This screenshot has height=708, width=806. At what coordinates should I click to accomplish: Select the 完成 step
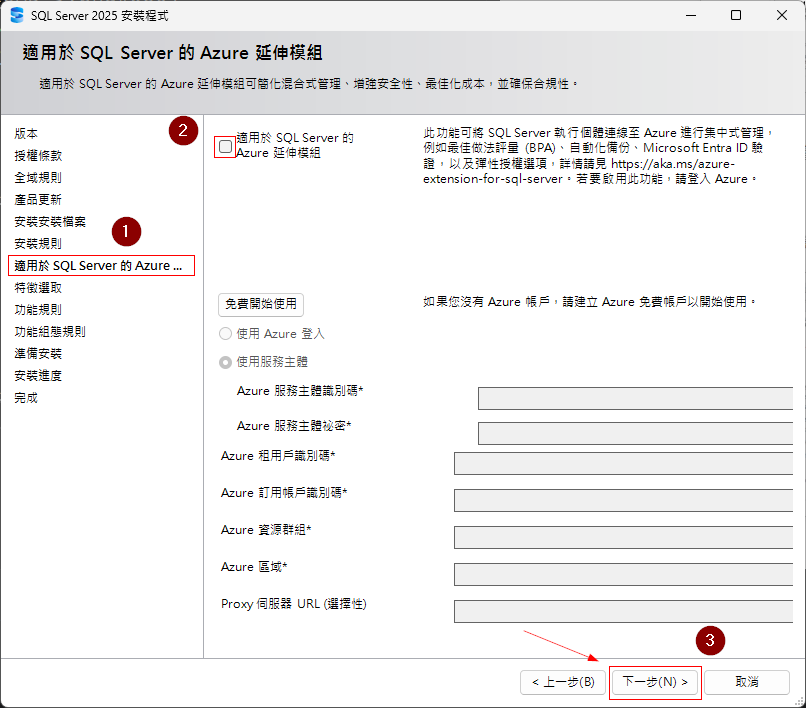coord(26,398)
